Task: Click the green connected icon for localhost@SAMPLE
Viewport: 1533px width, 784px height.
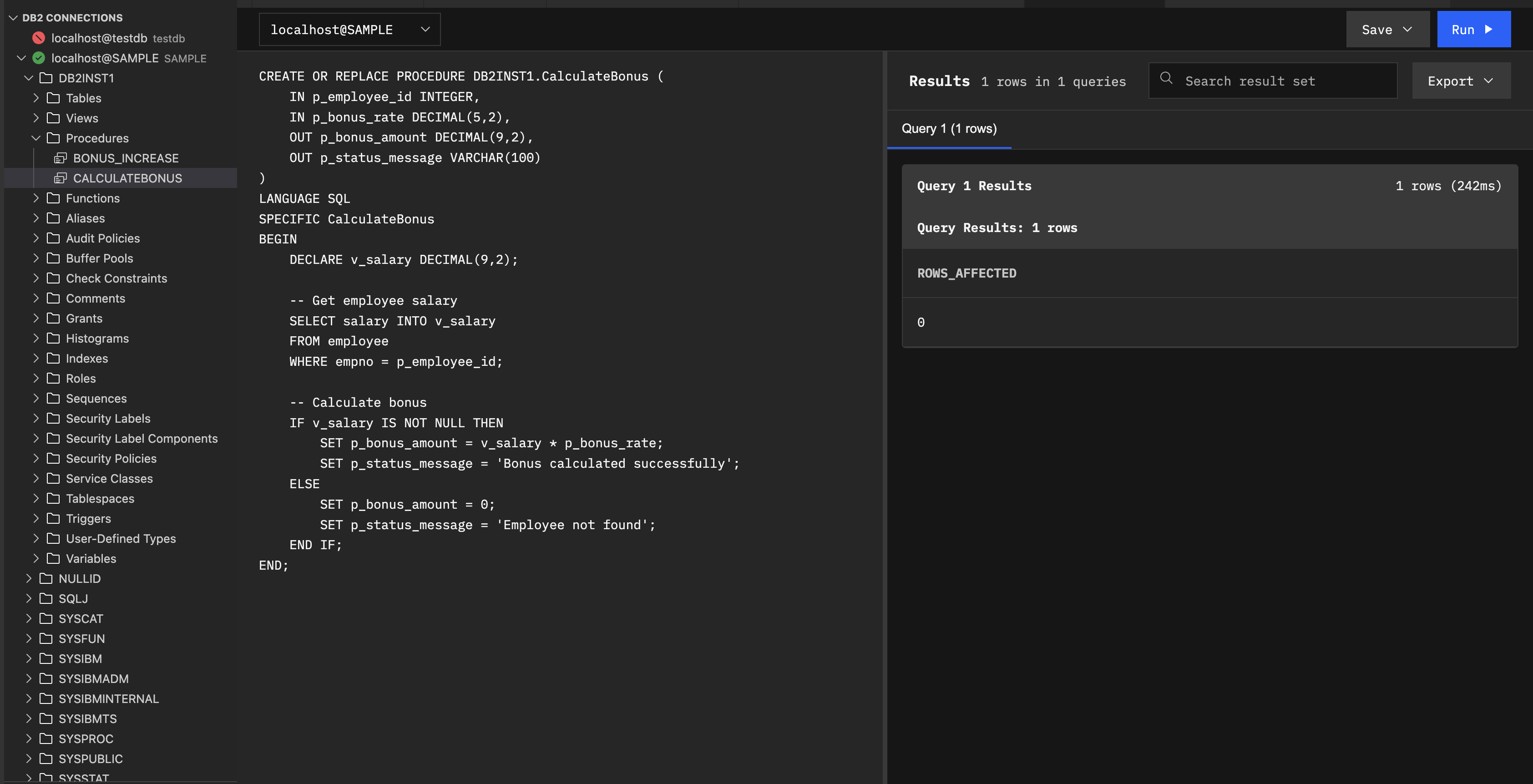Action: click(x=39, y=58)
